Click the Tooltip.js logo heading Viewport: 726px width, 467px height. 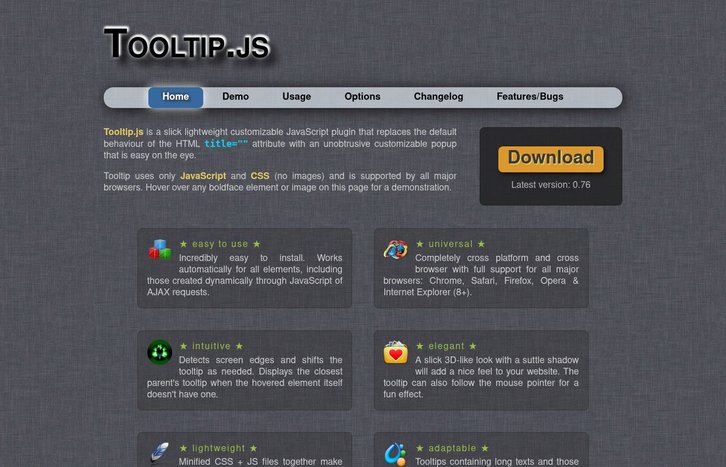pos(186,44)
